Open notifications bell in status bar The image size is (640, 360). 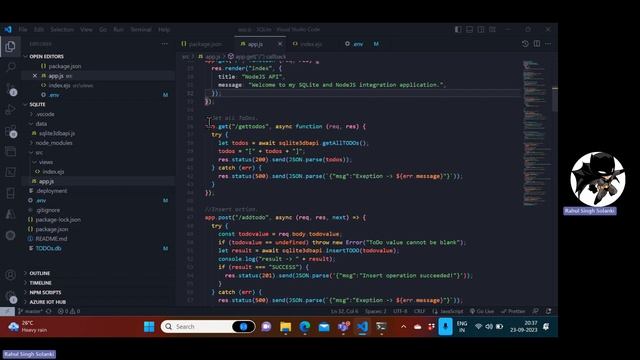pos(548,311)
